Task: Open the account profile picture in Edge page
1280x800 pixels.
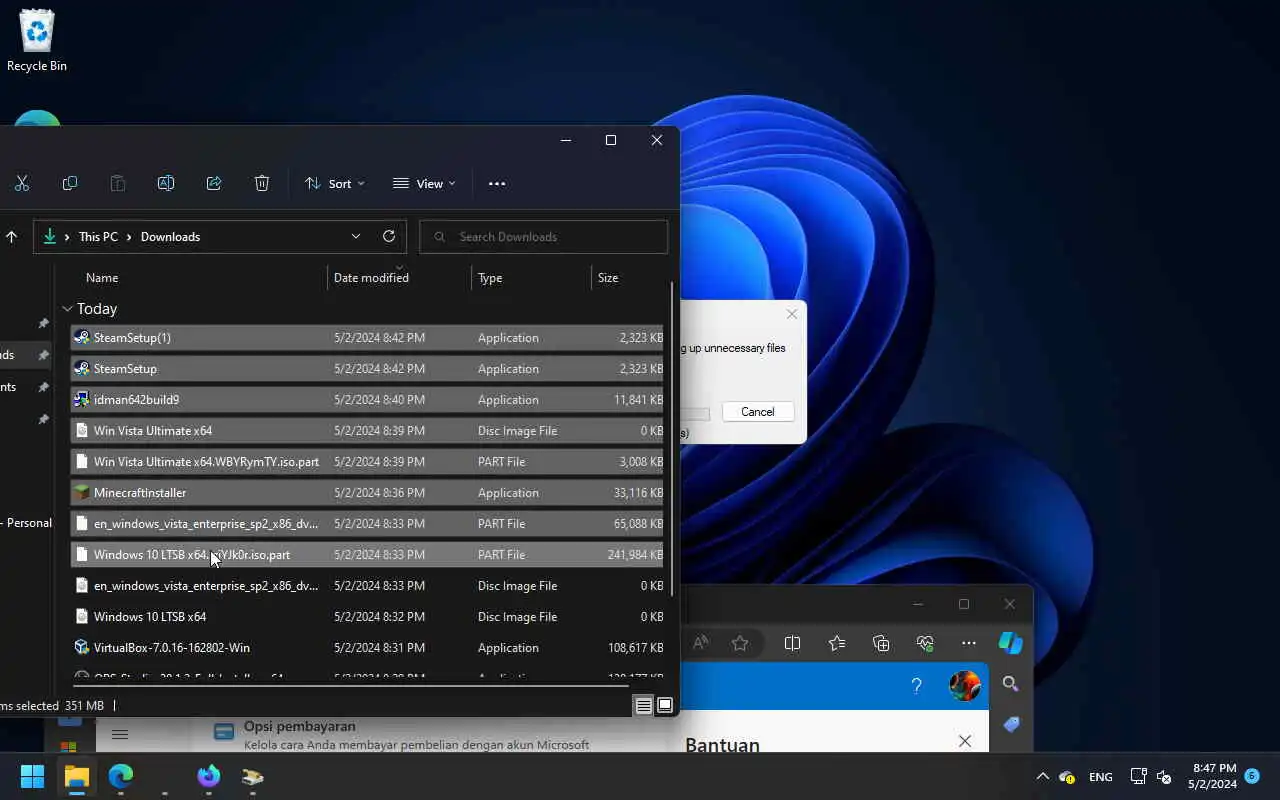Action: [964, 686]
